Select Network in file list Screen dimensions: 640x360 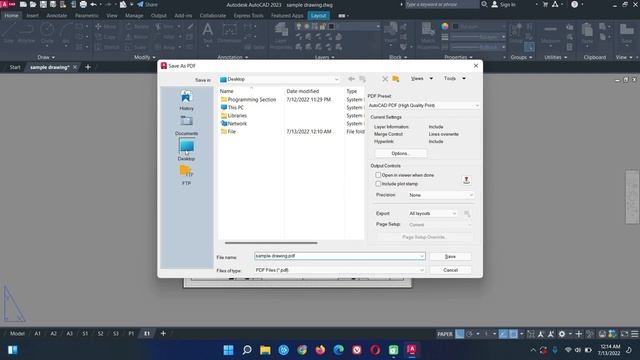pos(233,123)
